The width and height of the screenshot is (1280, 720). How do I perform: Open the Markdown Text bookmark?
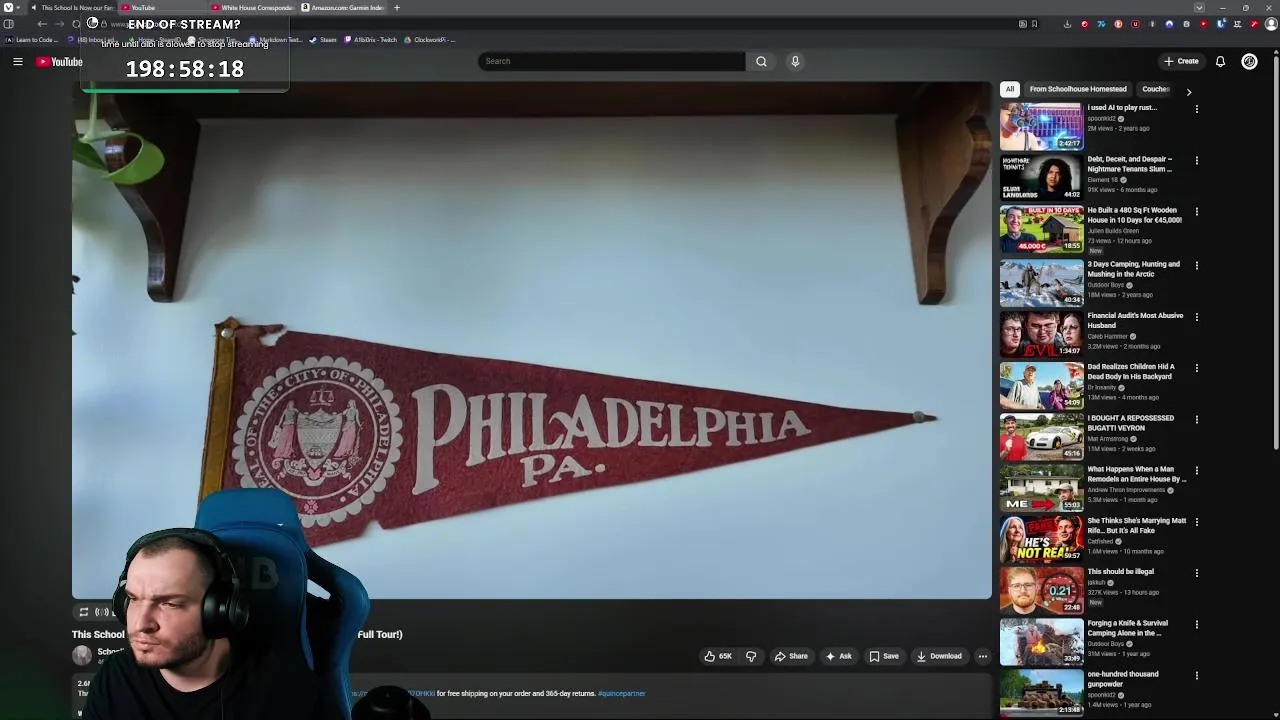(x=275, y=40)
